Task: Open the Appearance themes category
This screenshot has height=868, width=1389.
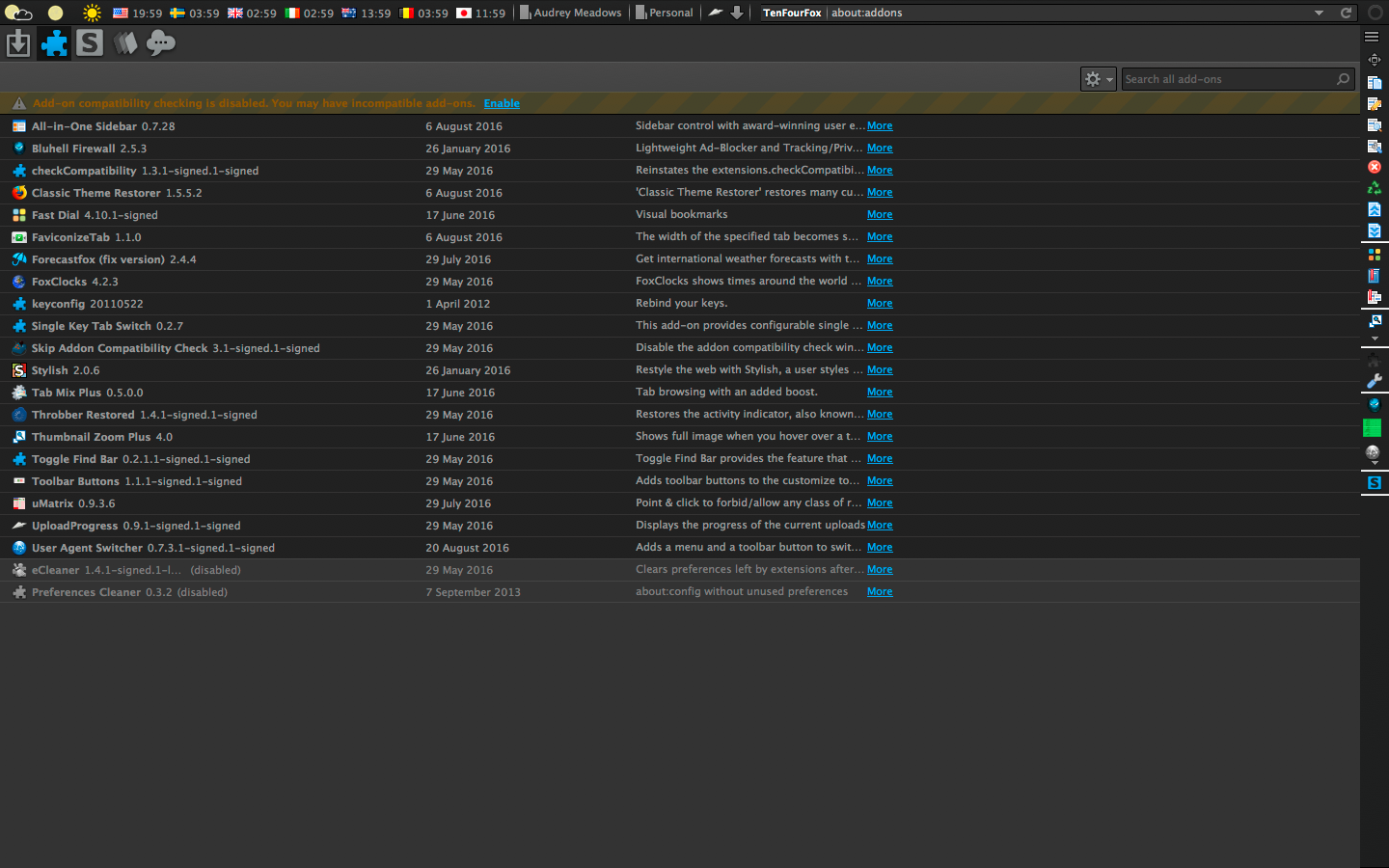Action: click(125, 43)
